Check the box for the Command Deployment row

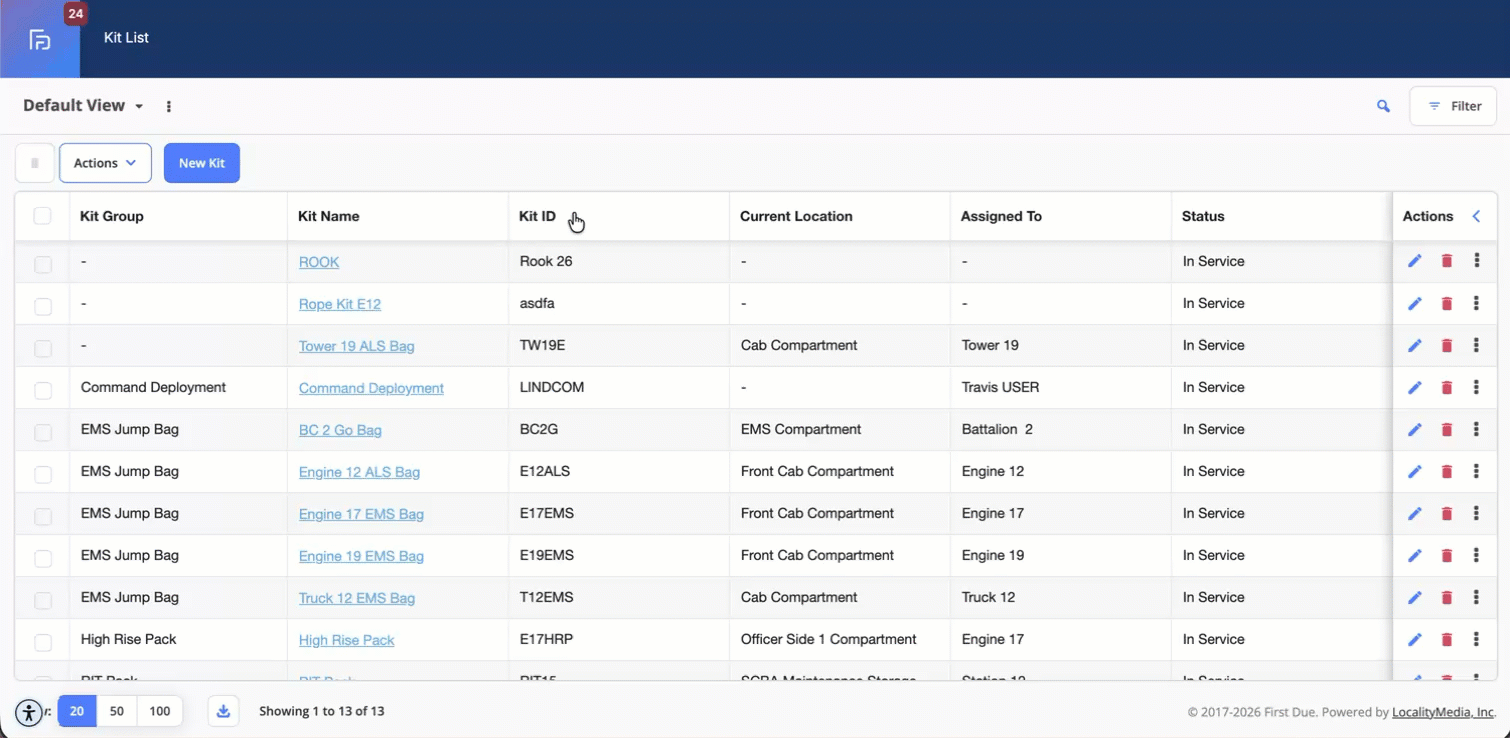coord(42,390)
